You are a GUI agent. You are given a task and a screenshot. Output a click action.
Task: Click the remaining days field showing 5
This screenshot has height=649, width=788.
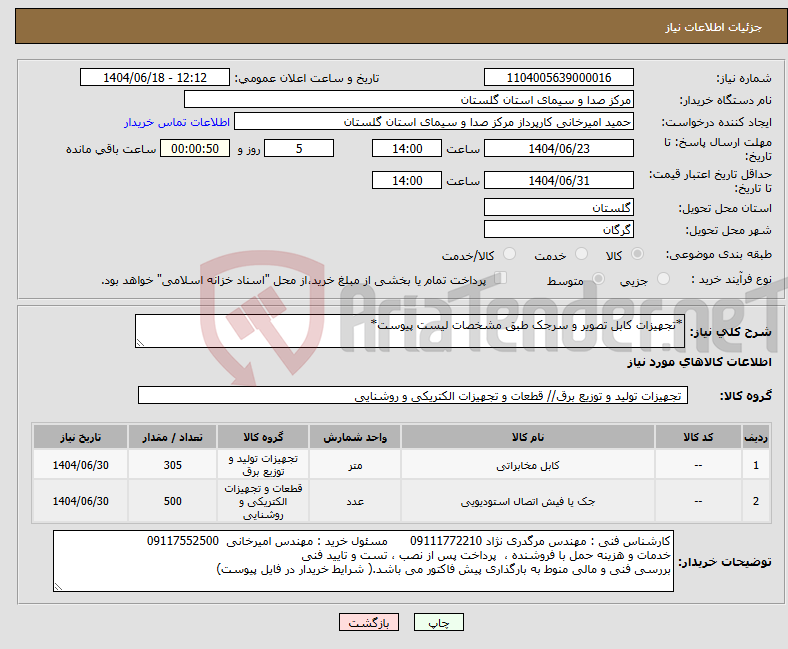(299, 148)
